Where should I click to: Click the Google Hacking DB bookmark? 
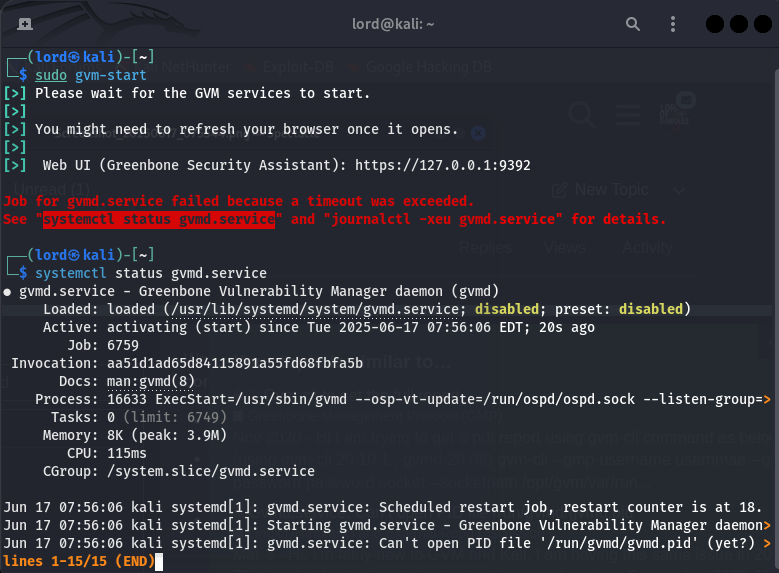pyautogui.click(x=427, y=67)
